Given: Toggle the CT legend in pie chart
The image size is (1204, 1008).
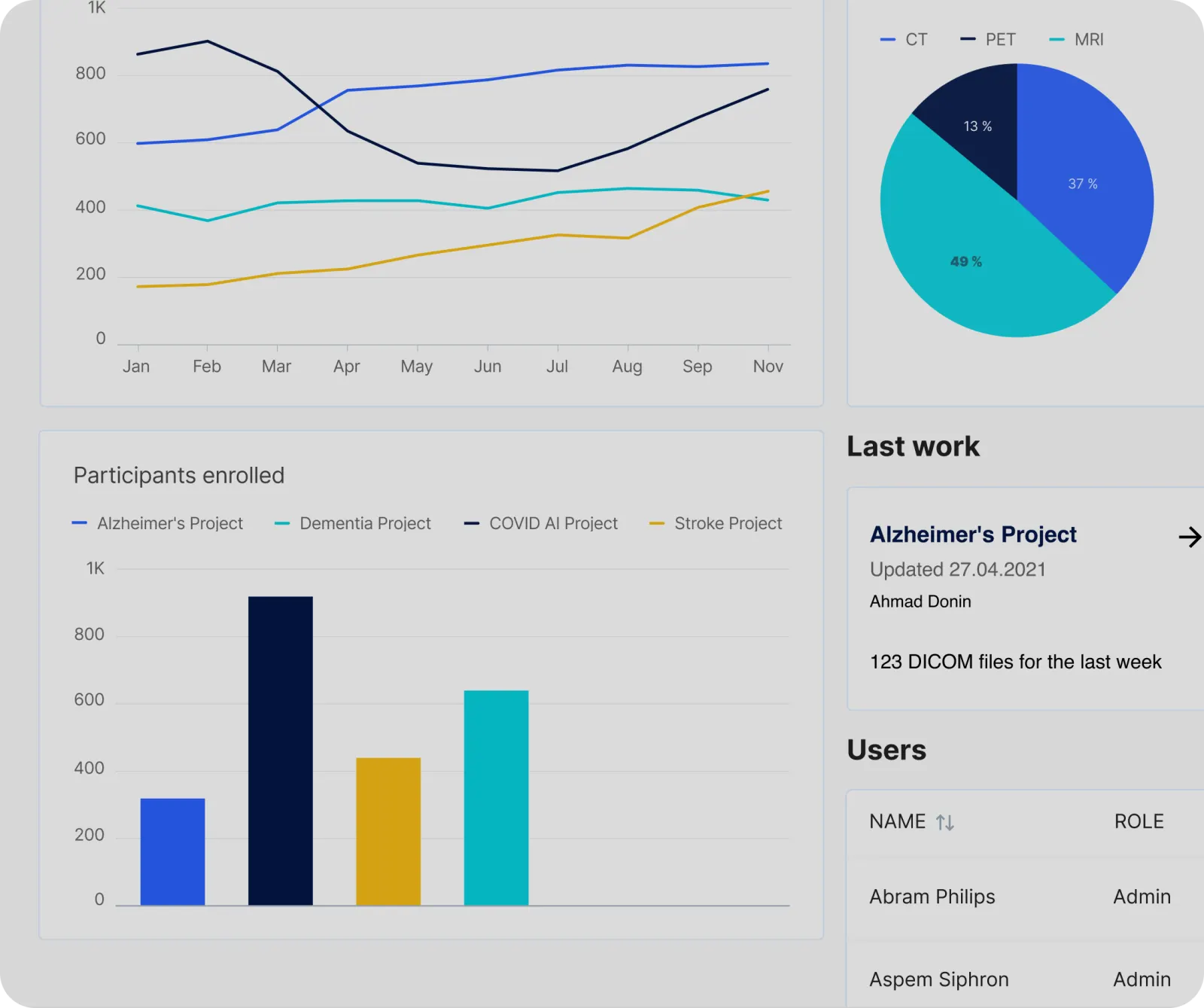Looking at the screenshot, I should [x=905, y=39].
